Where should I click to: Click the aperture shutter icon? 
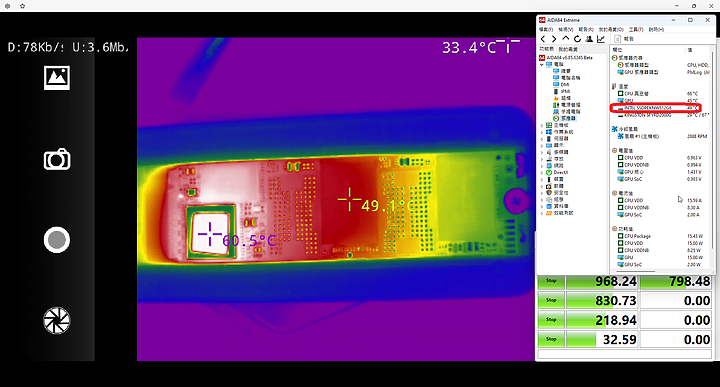(x=57, y=320)
